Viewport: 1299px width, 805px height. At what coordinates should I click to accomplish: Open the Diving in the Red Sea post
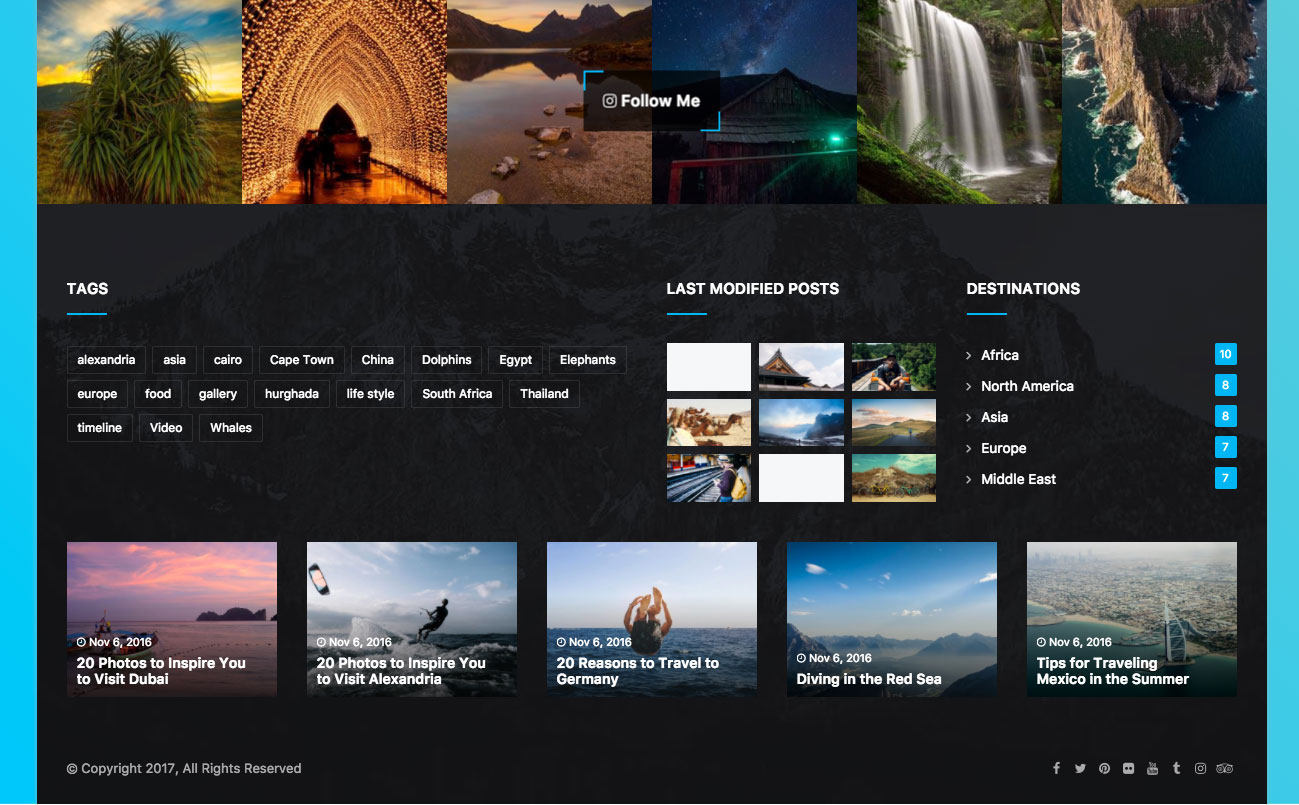pyautogui.click(x=869, y=679)
